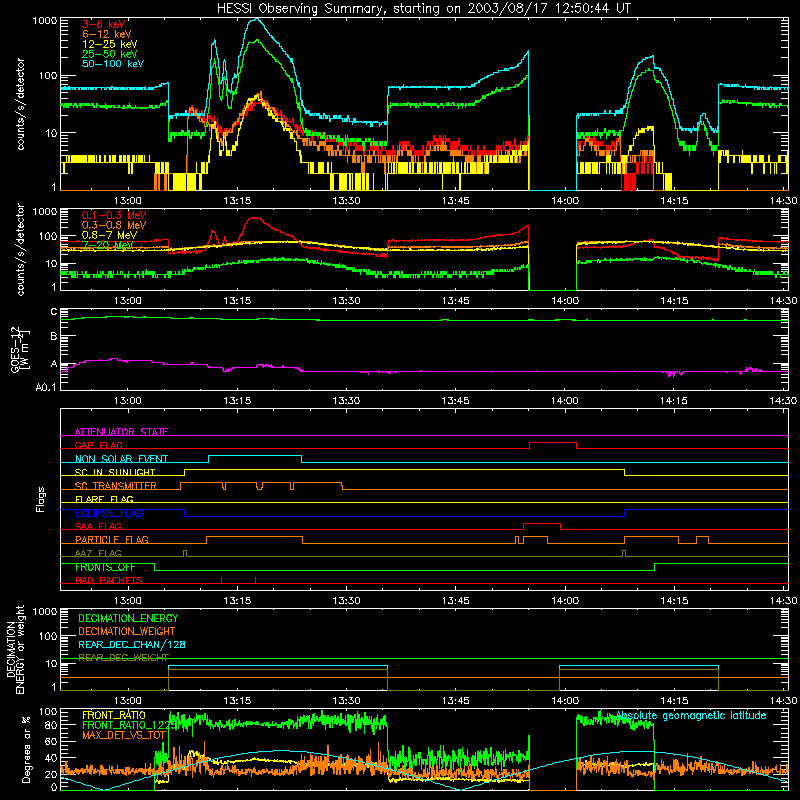Click the REAR_DEC_WEIGHT legend label
Viewport: 800px width, 800px height.
(123, 657)
